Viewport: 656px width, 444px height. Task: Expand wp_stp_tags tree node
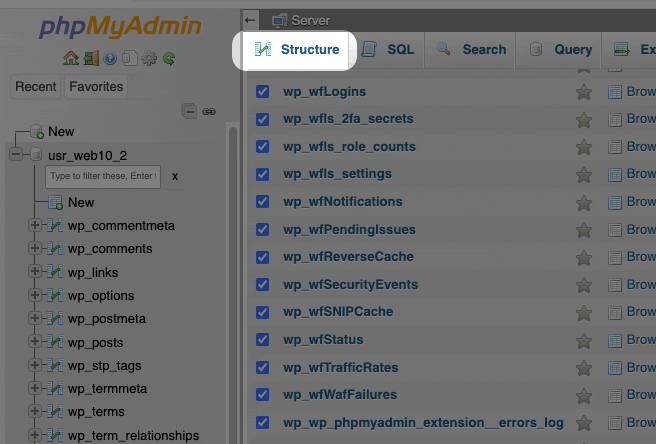tap(35, 365)
